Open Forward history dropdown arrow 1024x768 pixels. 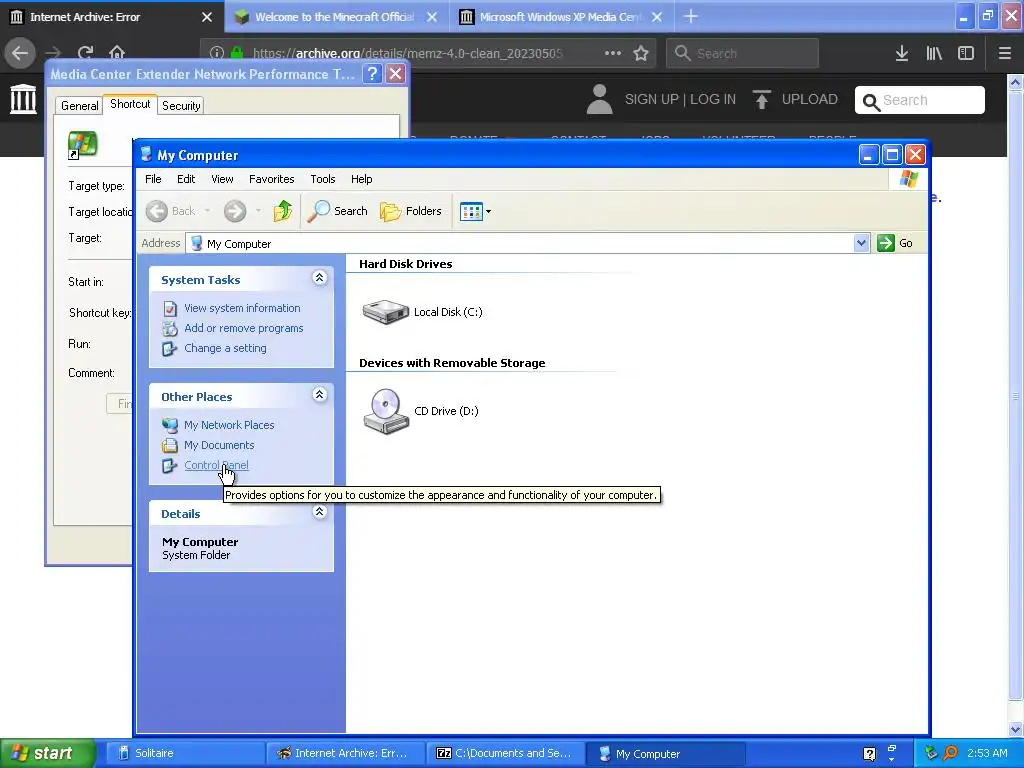tap(258, 211)
